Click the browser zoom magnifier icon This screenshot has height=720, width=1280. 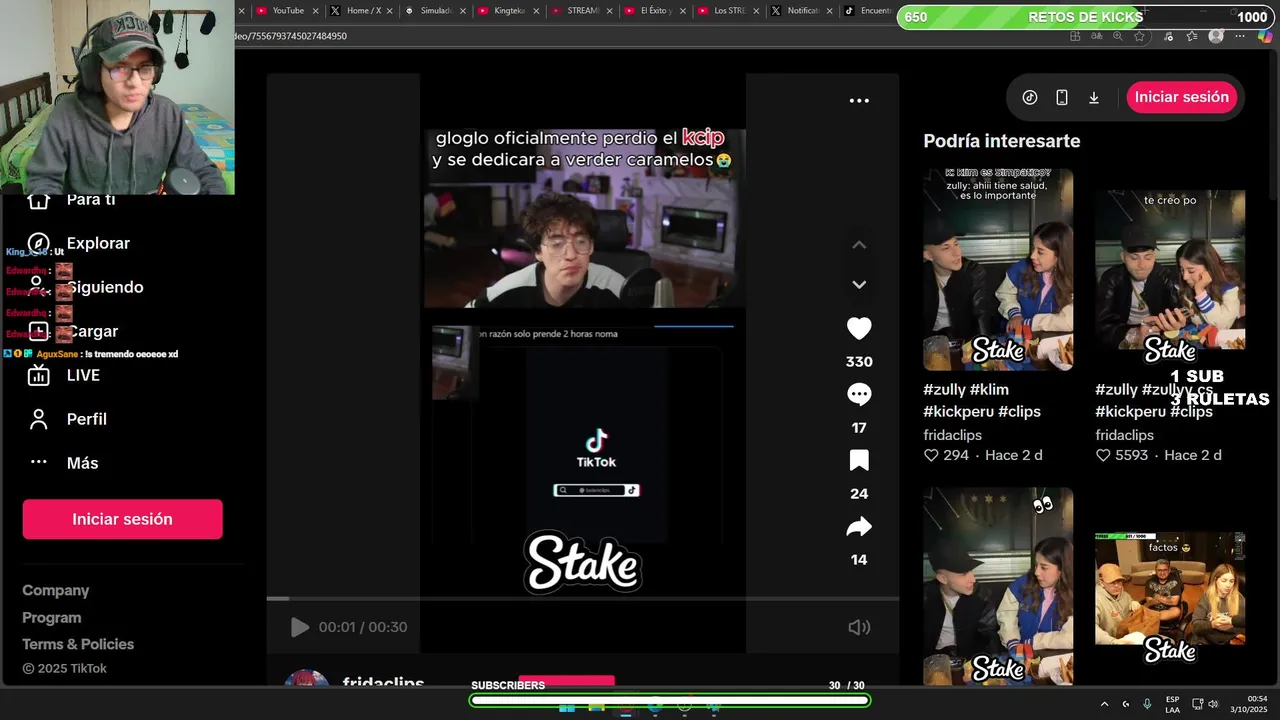(x=1117, y=36)
